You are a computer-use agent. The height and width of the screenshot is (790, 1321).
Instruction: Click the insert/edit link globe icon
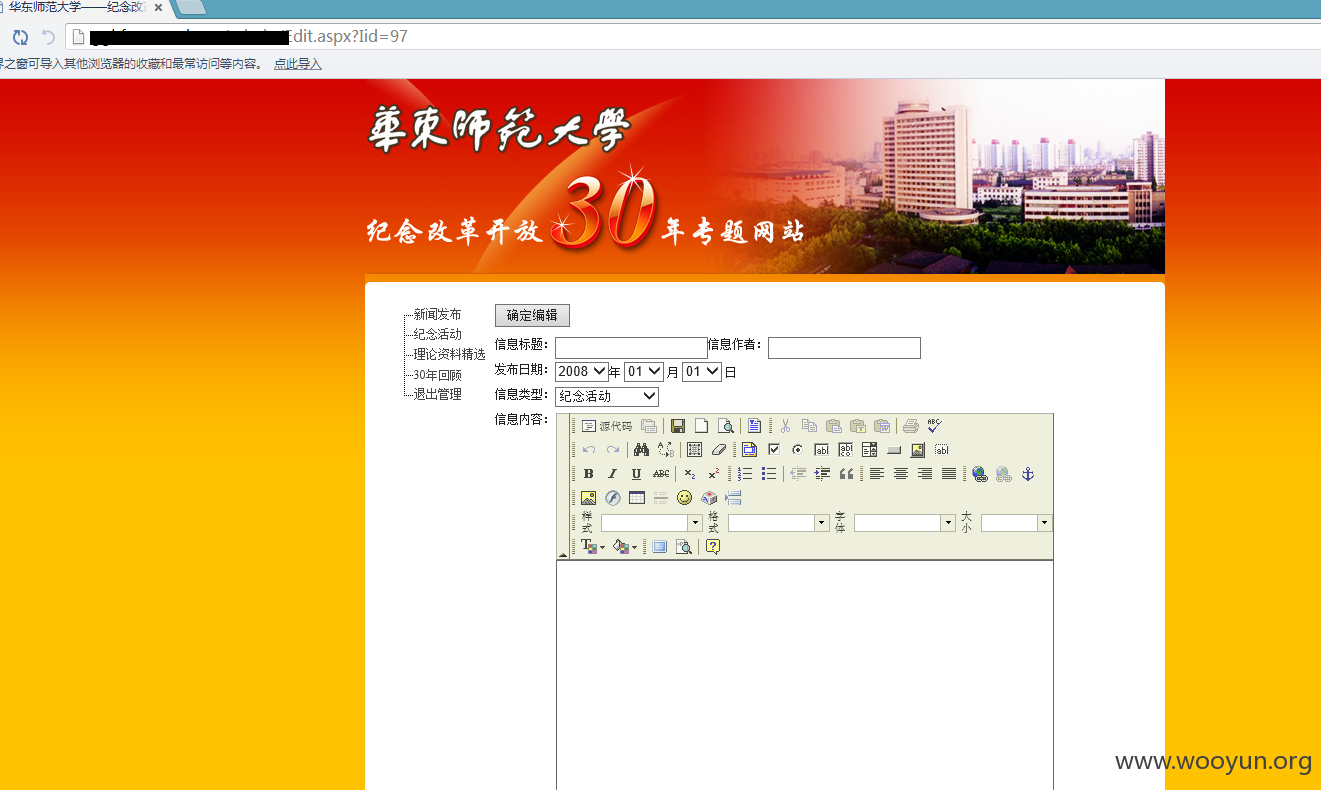click(x=980, y=474)
